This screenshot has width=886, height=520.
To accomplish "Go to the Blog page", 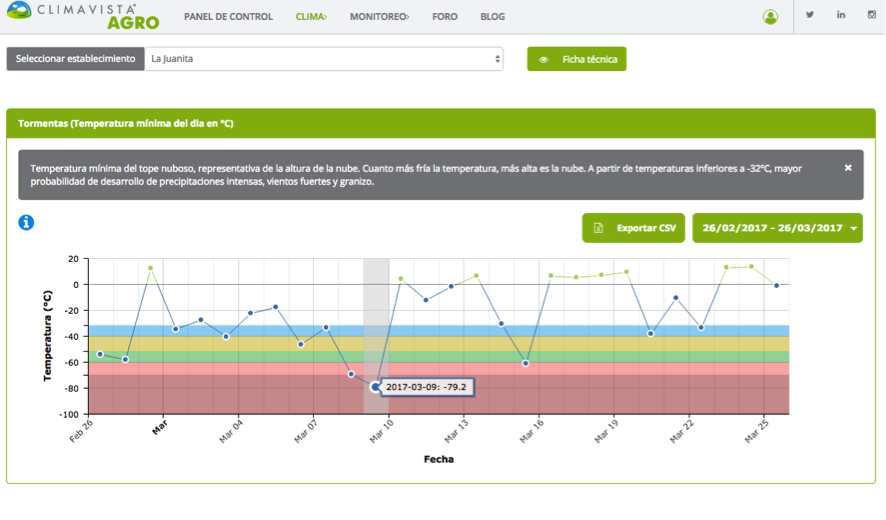I will tap(493, 17).
